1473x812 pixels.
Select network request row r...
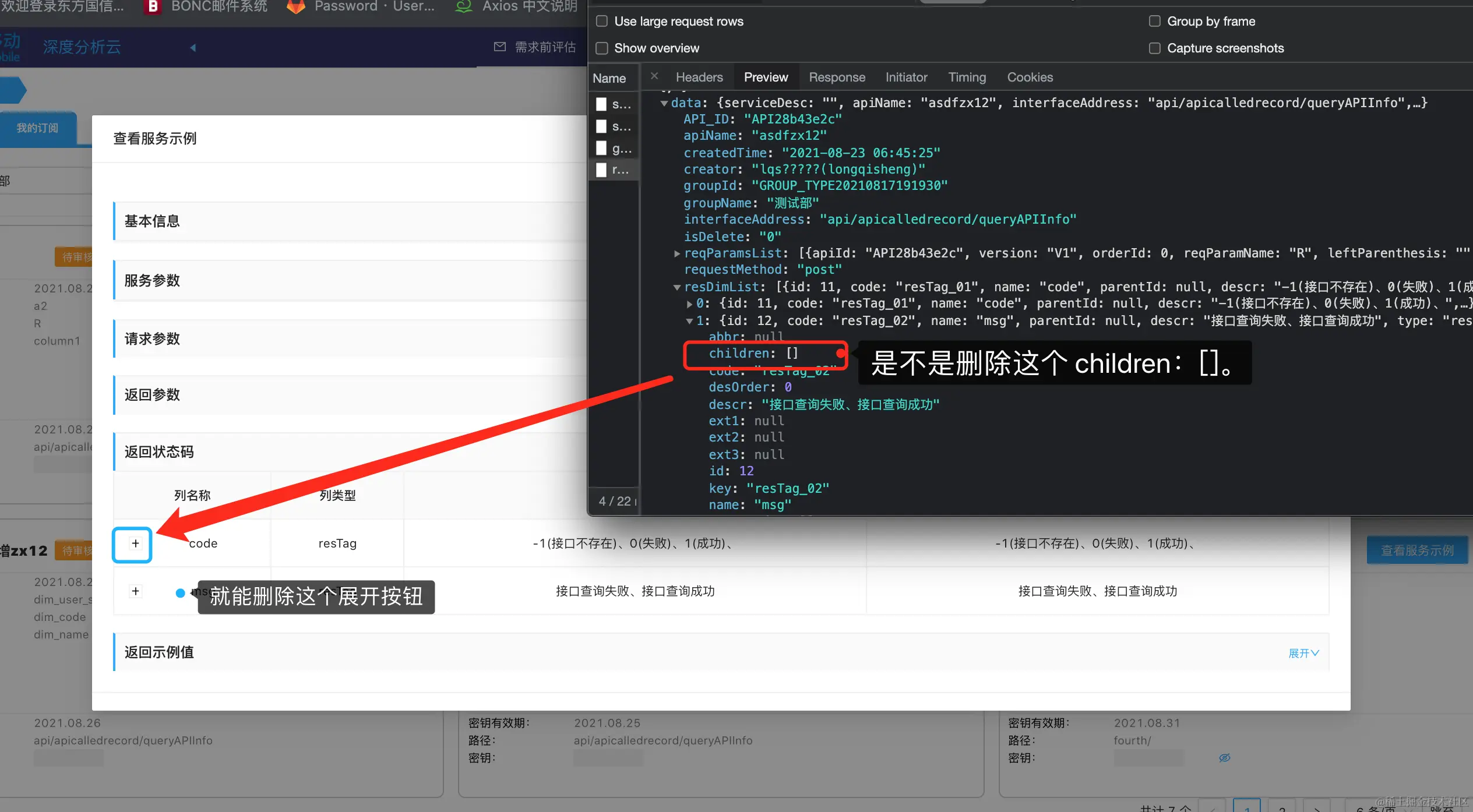point(614,170)
